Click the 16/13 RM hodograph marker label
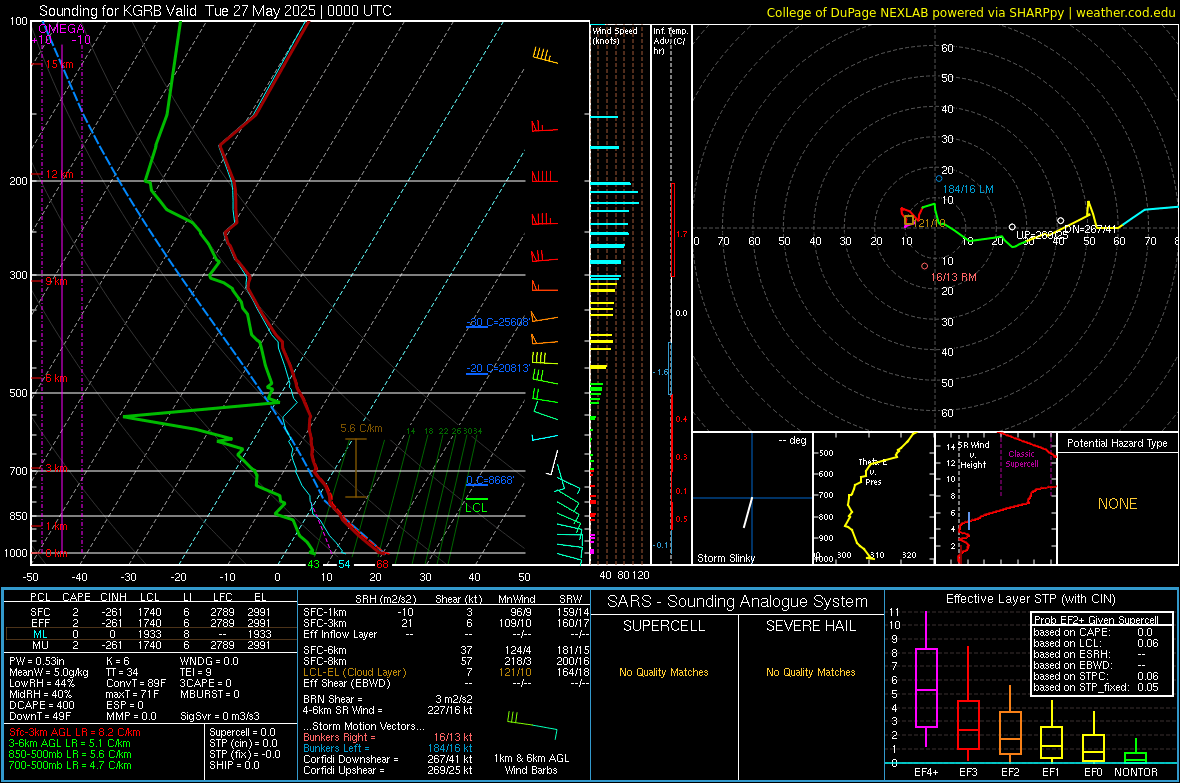The image size is (1180, 783). tap(953, 278)
